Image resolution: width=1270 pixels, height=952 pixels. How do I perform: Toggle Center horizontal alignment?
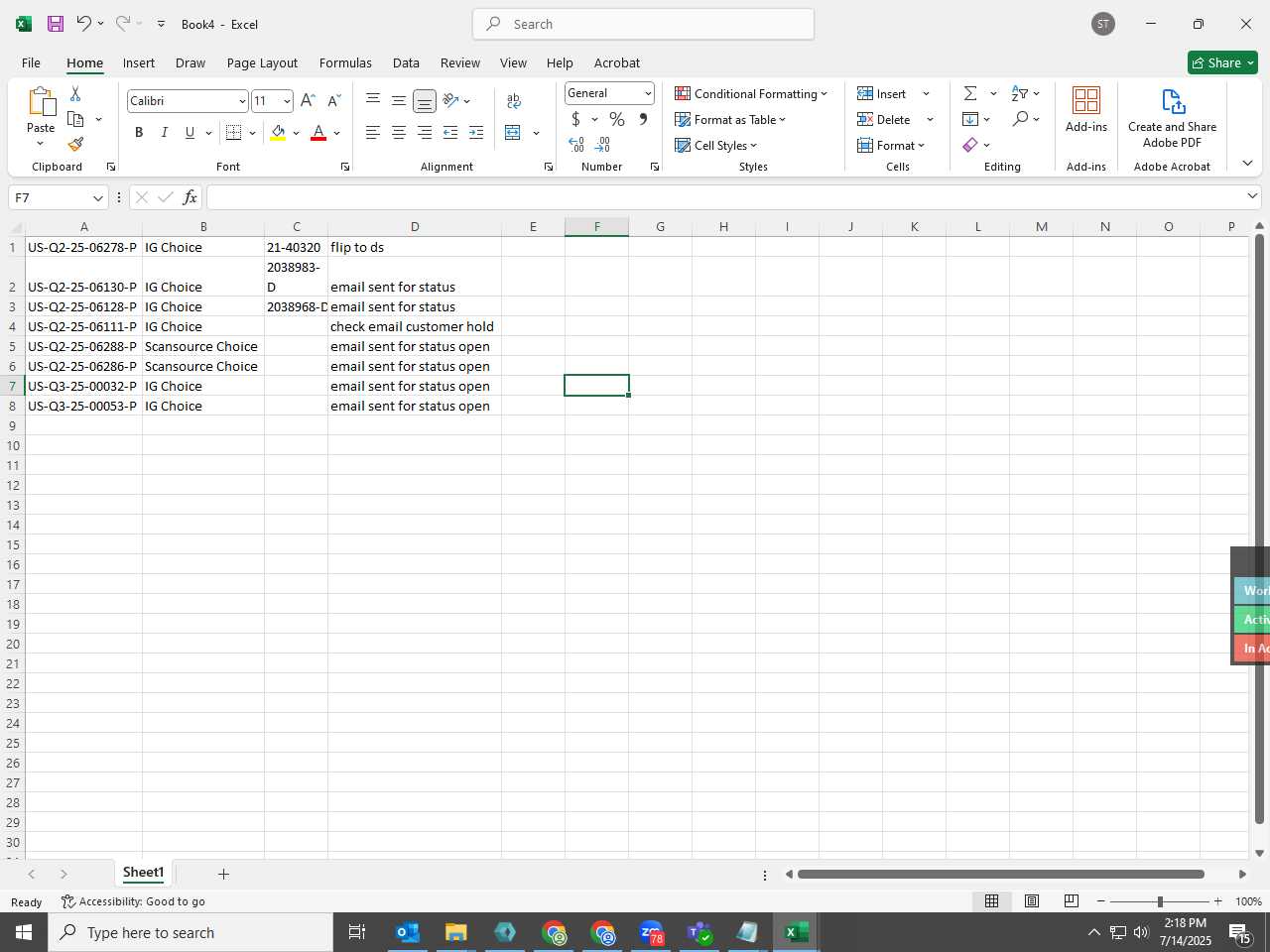coord(398,133)
